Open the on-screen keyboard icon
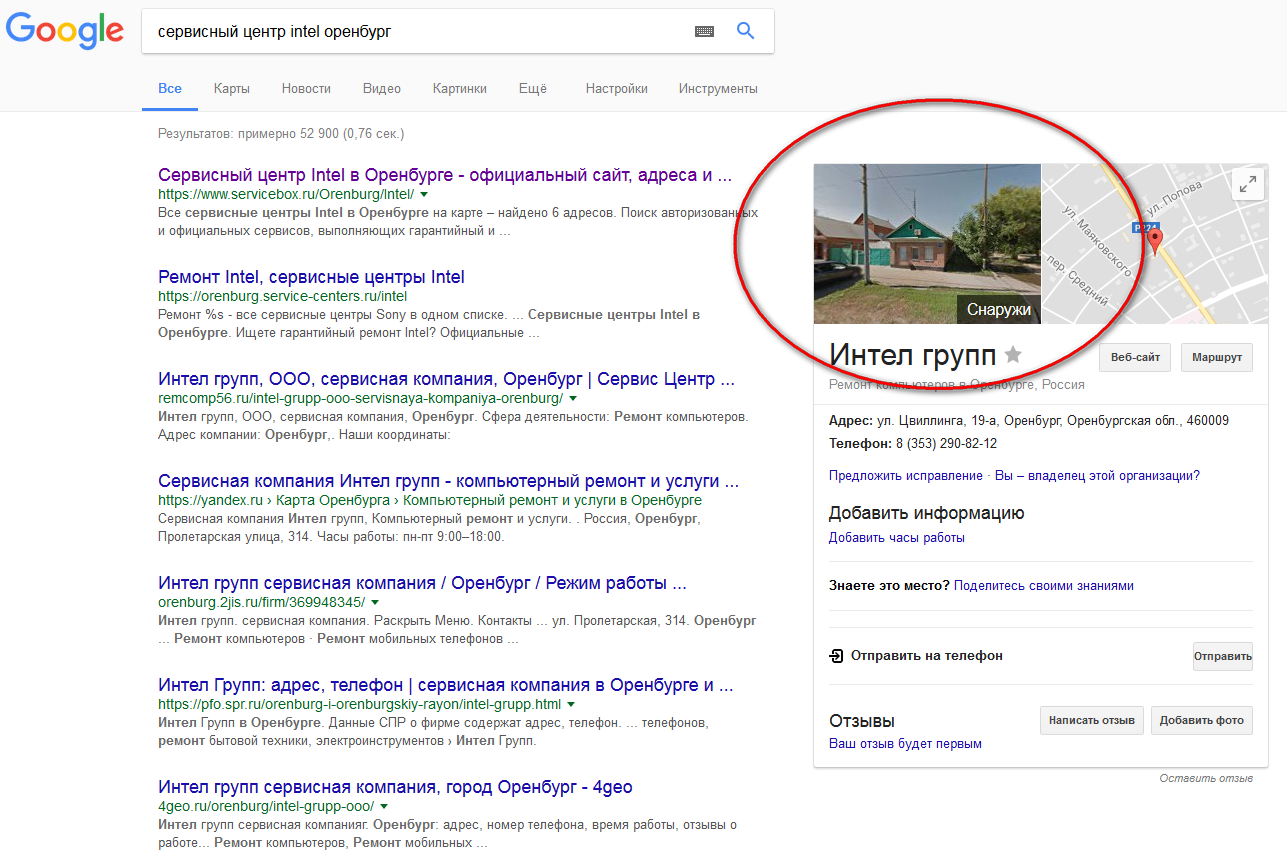This screenshot has width=1287, height=862. 705,32
